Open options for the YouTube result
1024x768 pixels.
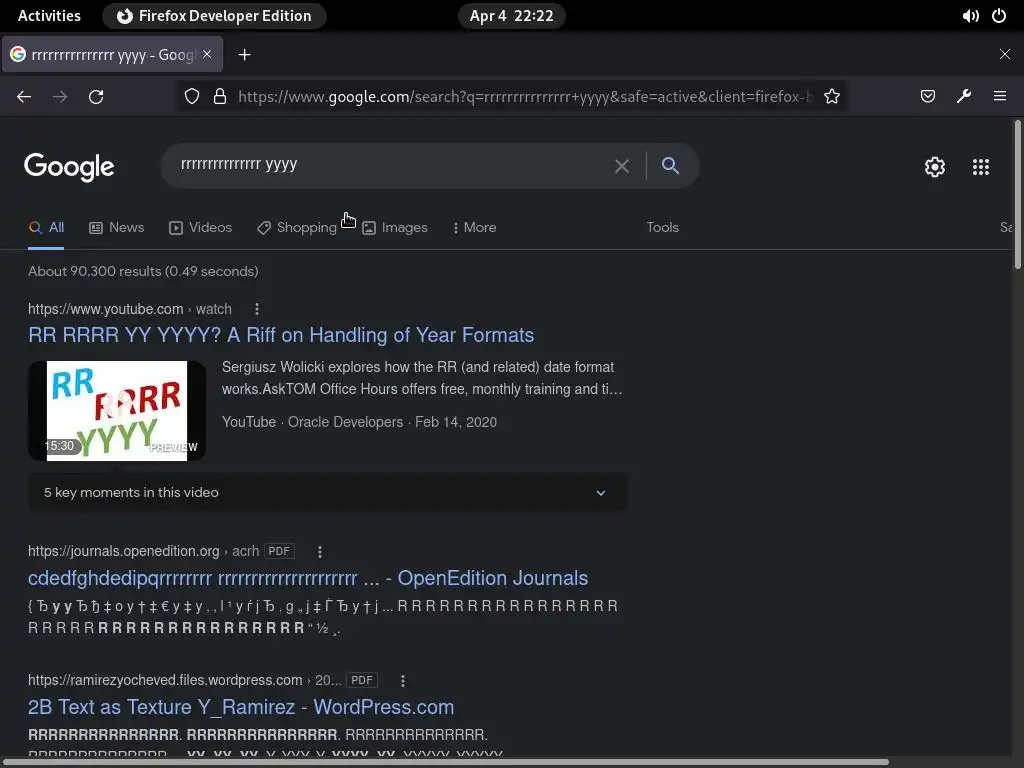click(257, 309)
